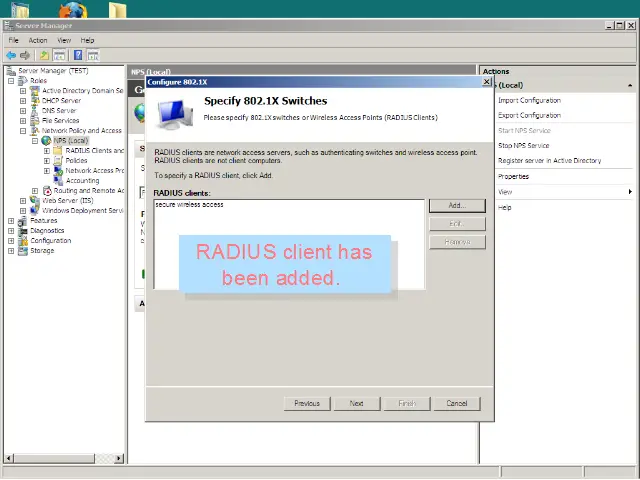Click the Network Access Protection icon

[x=58, y=171]
